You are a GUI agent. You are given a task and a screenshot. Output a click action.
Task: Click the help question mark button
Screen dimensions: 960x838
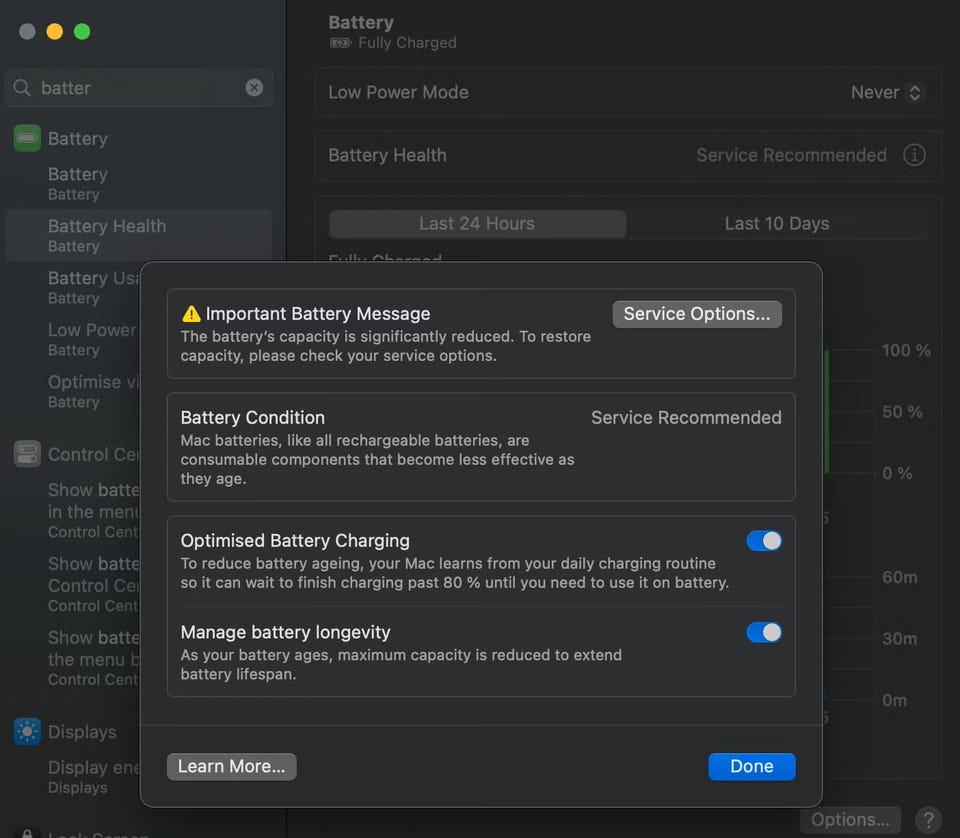[928, 820]
